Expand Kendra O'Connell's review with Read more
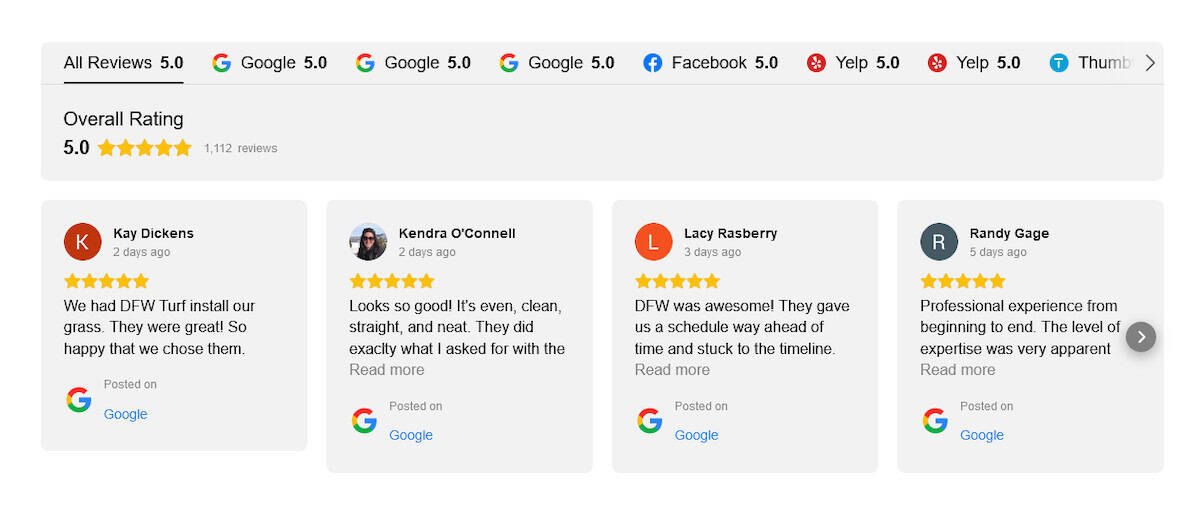 [387, 370]
